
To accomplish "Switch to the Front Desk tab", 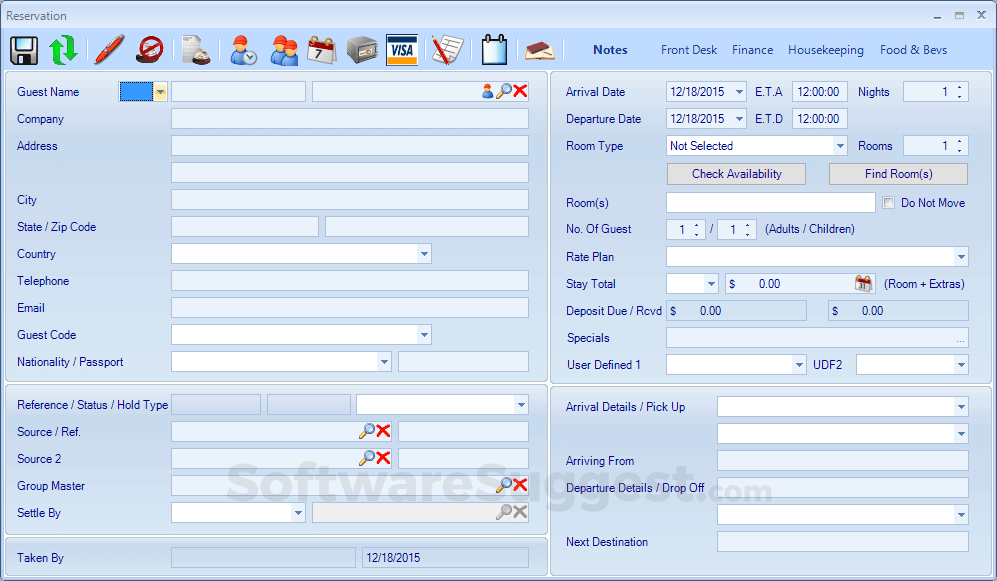I will [x=689, y=50].
